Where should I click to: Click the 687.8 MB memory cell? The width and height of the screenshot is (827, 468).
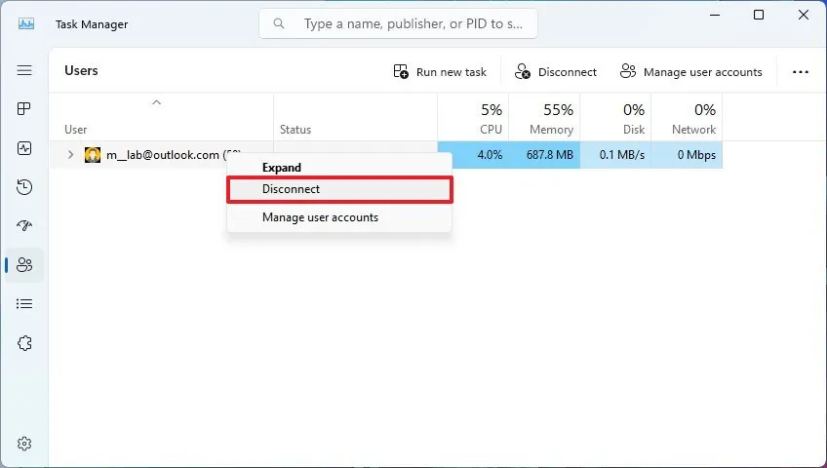coord(544,155)
